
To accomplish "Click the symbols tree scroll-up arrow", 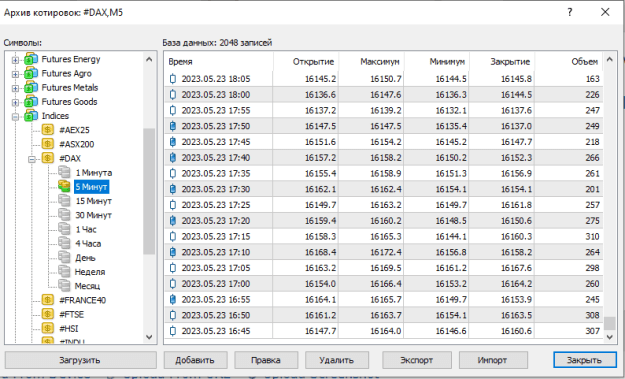I will 149,59.
